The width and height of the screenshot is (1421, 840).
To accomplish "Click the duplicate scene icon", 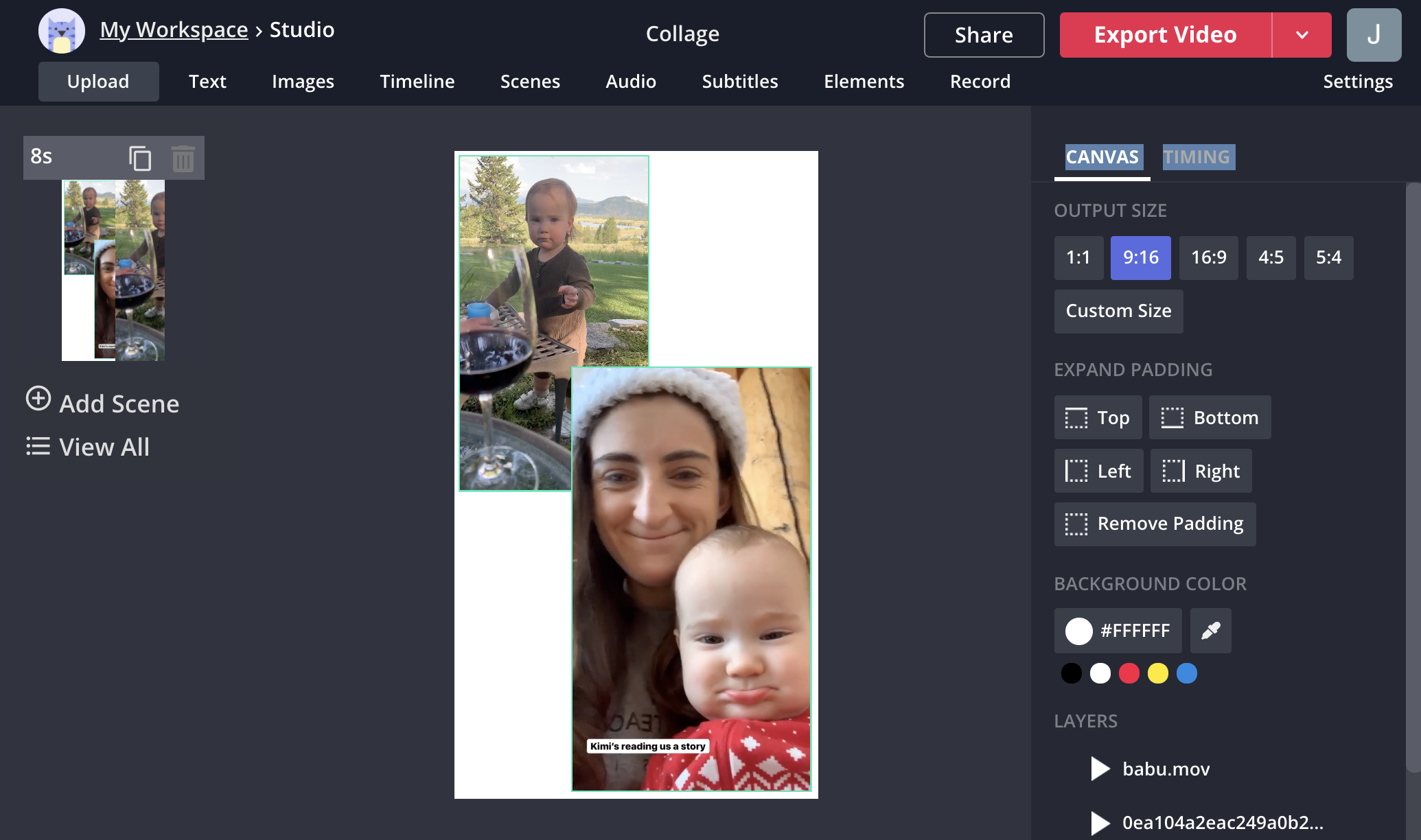I will point(140,159).
